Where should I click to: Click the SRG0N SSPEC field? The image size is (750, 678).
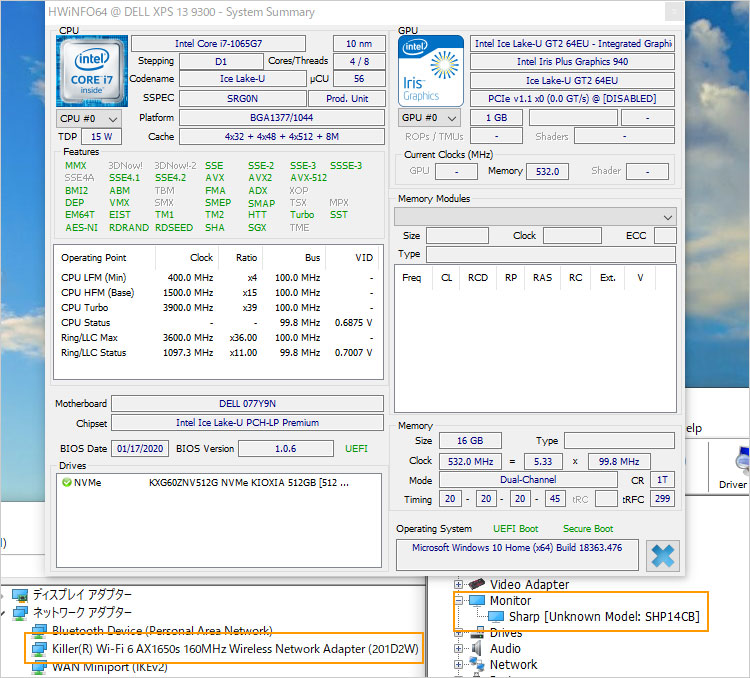(243, 99)
